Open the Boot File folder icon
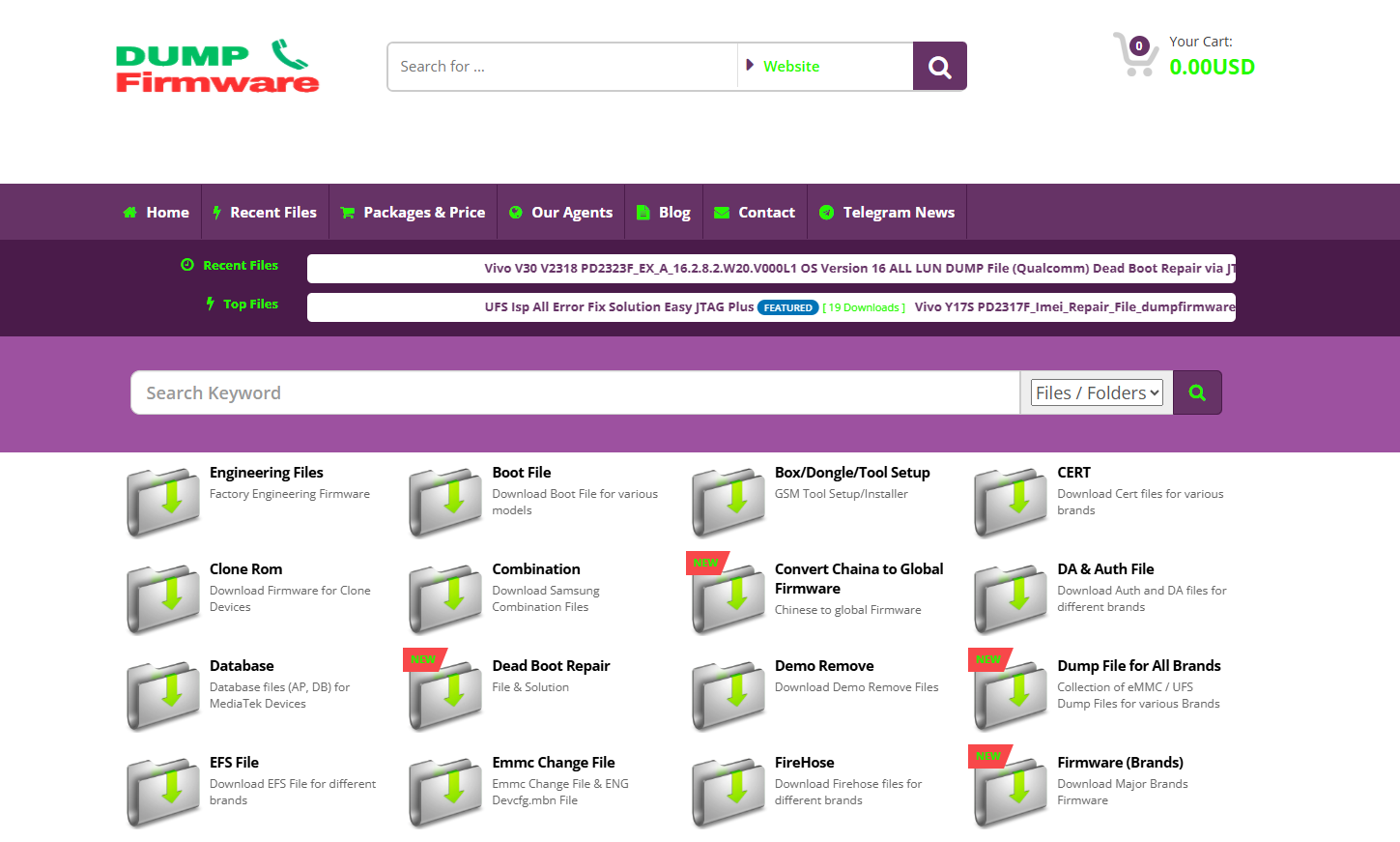The image size is (1400, 842). [445, 502]
